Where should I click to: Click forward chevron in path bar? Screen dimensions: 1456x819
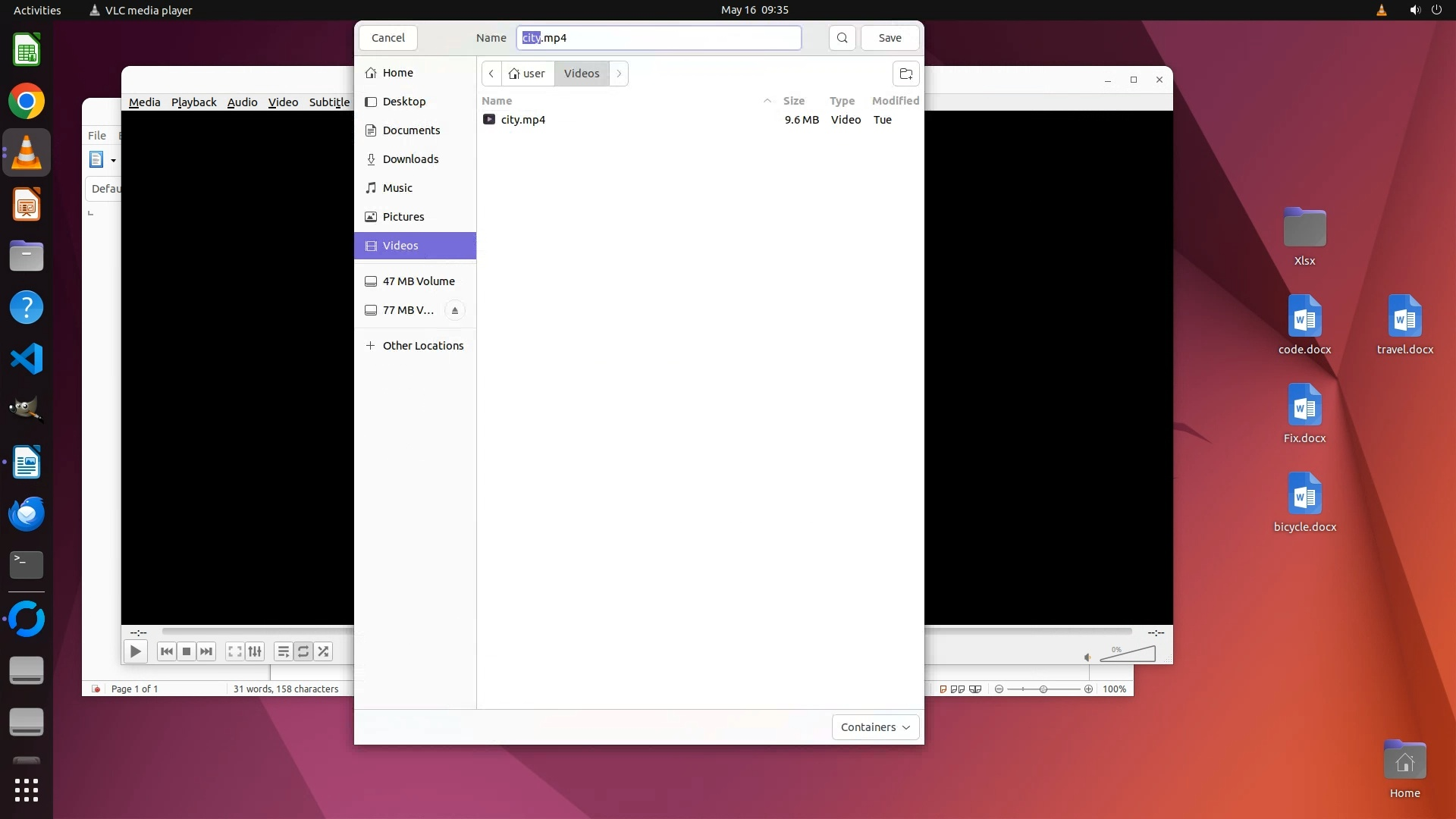[x=619, y=74]
